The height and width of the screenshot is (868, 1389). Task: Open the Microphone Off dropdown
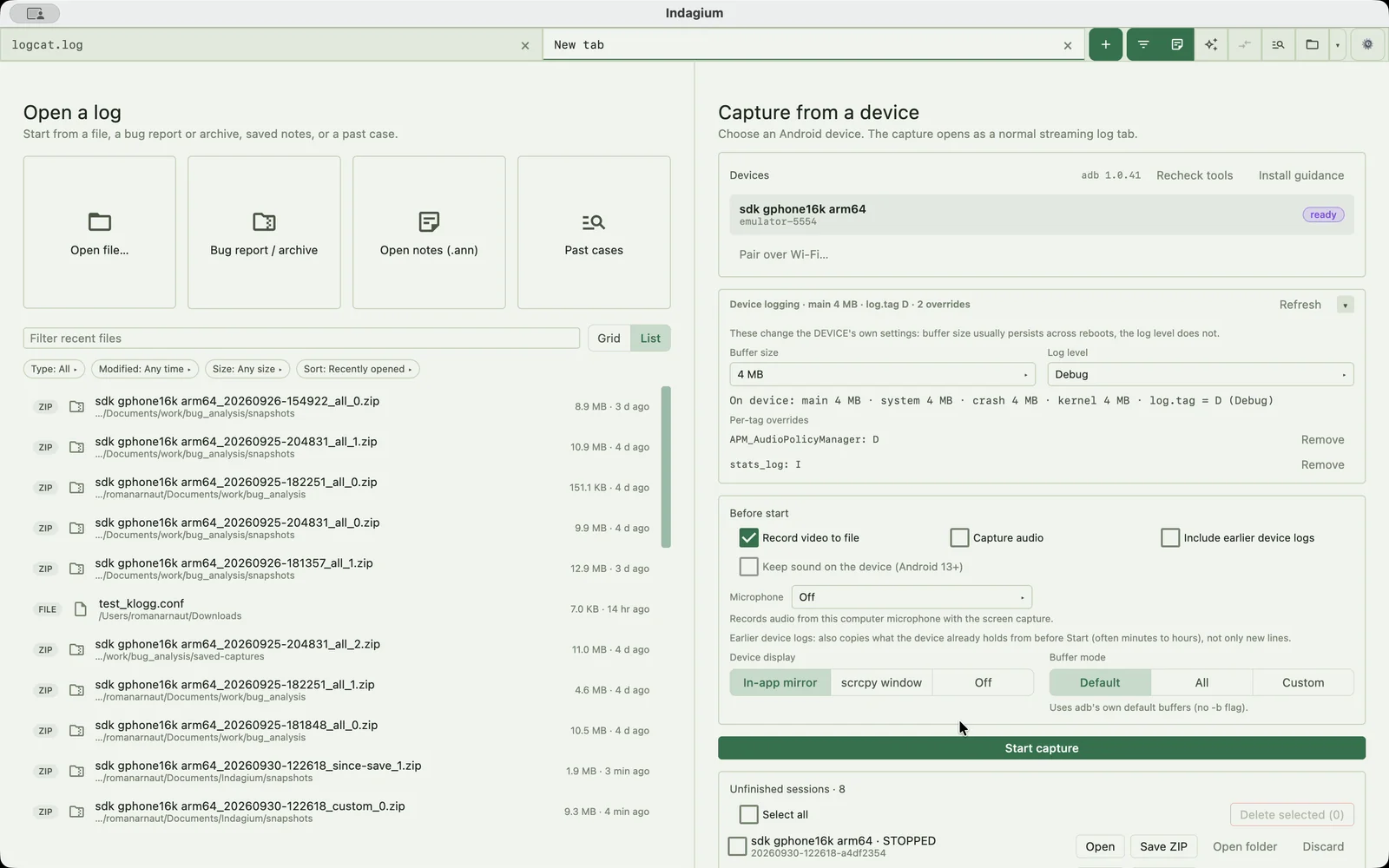[912, 597]
